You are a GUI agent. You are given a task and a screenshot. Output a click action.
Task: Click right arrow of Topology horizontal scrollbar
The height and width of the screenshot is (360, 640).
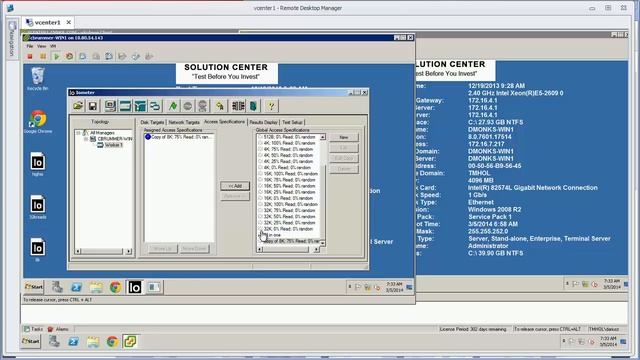coord(129,251)
